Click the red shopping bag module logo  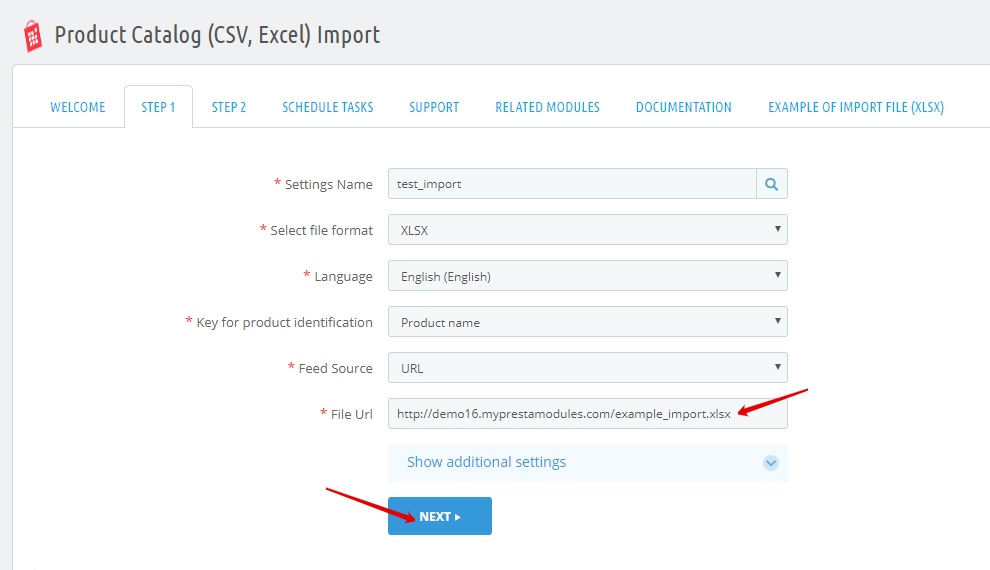[x=33, y=36]
